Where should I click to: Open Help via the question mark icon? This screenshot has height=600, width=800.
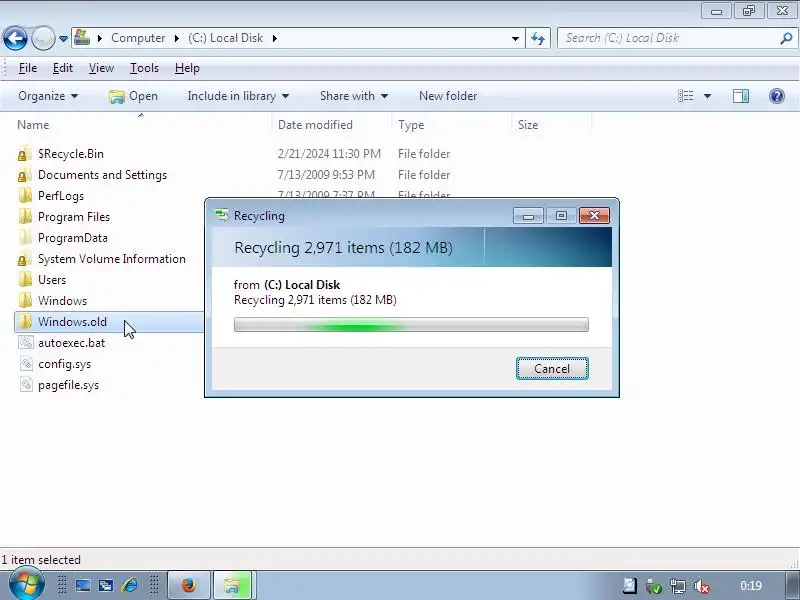pyautogui.click(x=777, y=96)
